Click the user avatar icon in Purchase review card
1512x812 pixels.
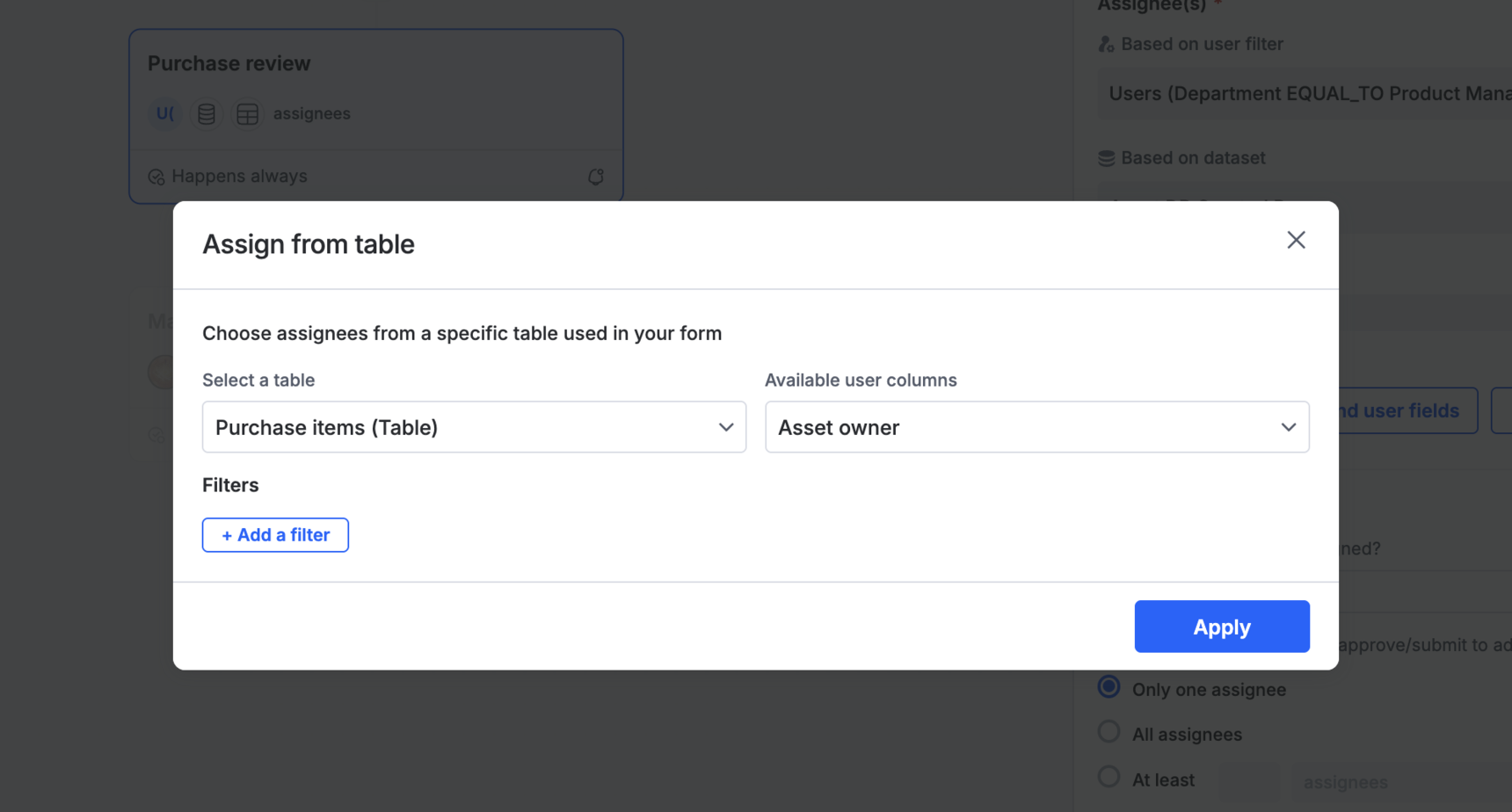[x=165, y=114]
